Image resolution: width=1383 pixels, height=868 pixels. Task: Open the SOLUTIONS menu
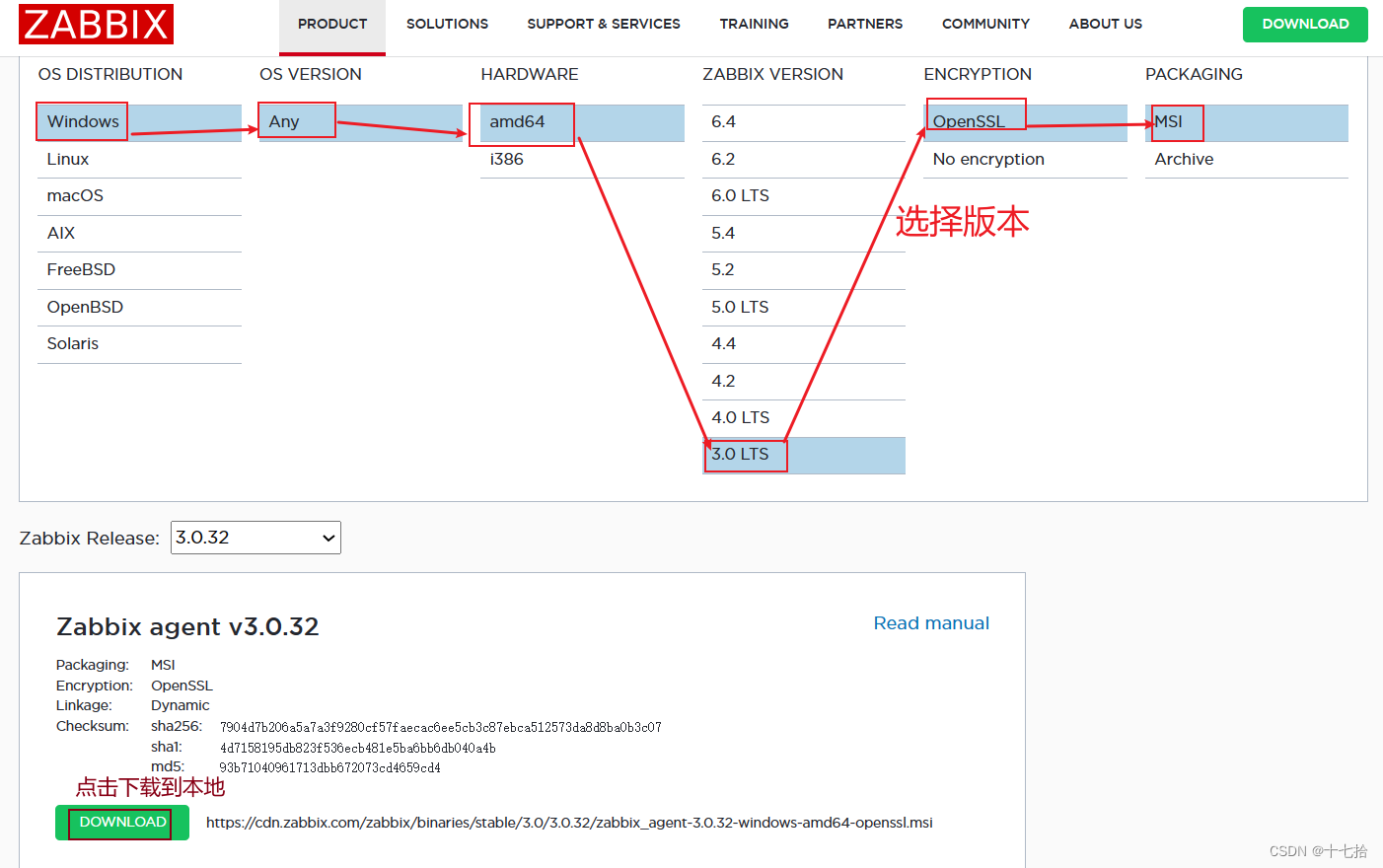(447, 24)
